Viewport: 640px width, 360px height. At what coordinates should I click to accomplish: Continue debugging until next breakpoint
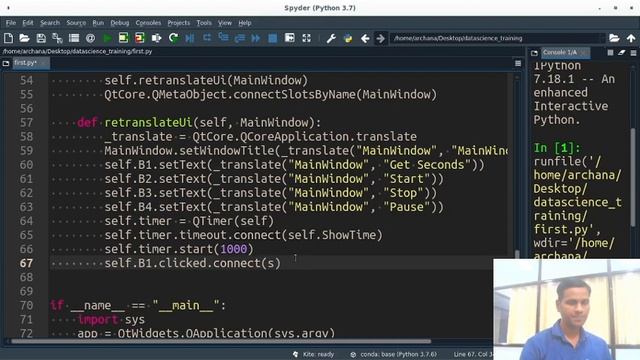[x=256, y=38]
